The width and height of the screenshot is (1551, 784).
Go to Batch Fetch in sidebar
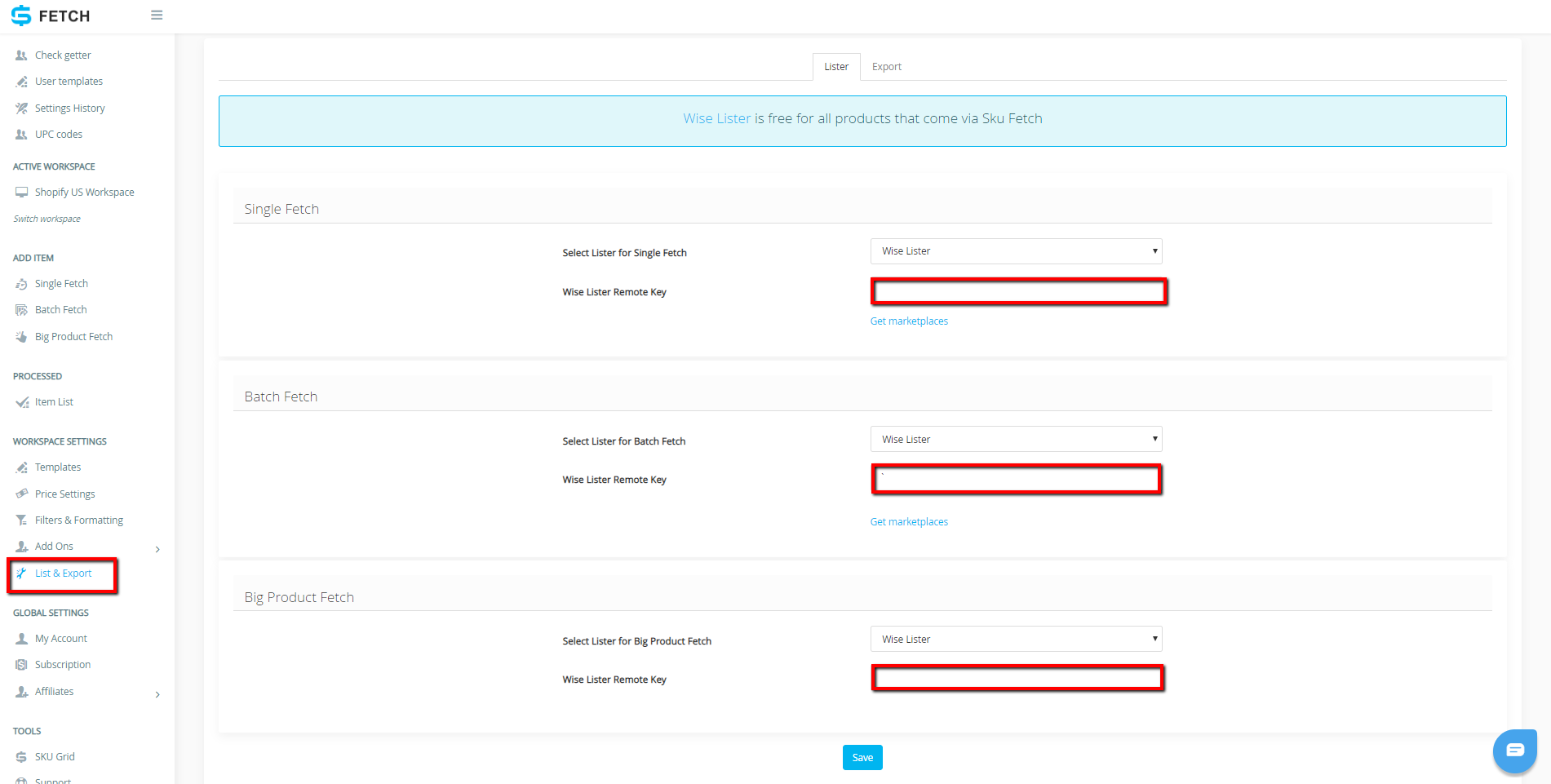point(61,310)
